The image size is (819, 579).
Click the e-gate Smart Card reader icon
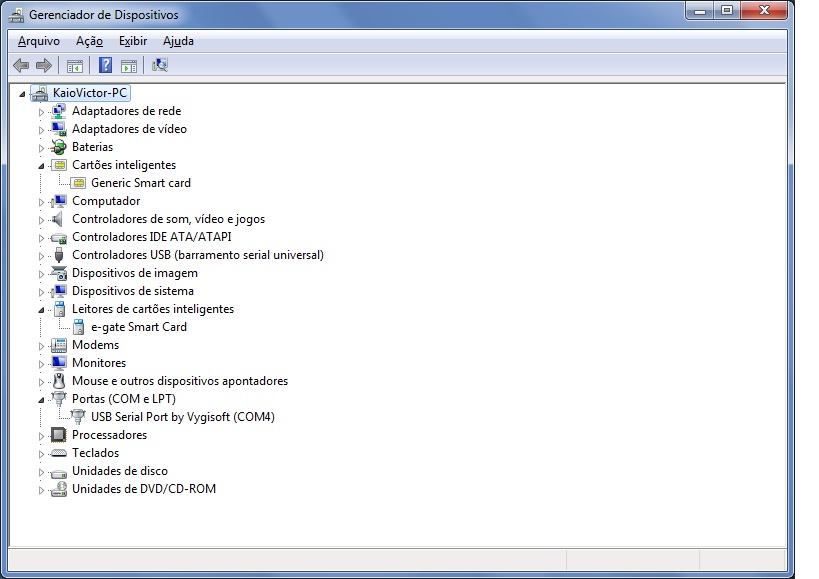[x=78, y=327]
